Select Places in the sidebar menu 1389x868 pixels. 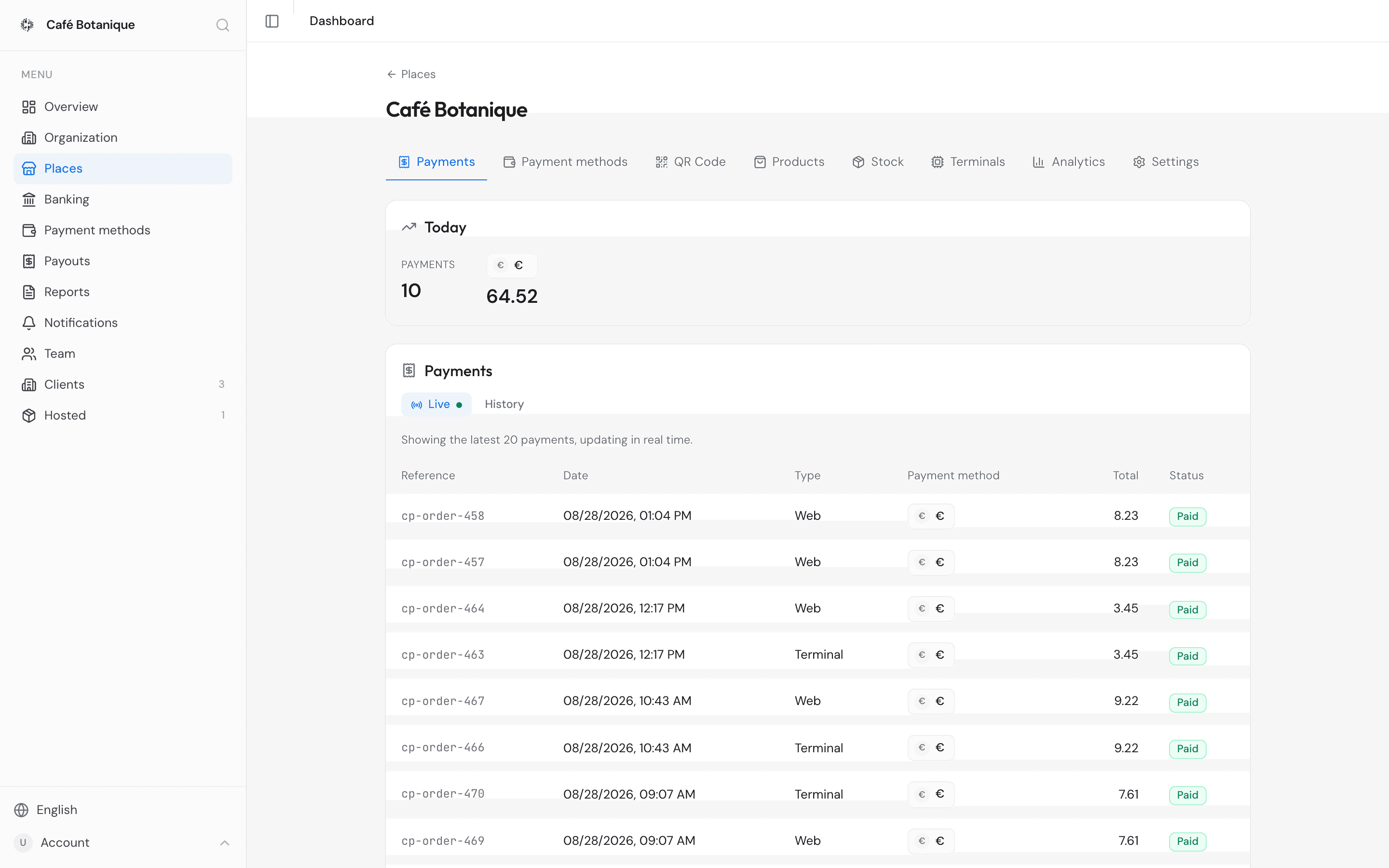pyautogui.click(x=123, y=169)
